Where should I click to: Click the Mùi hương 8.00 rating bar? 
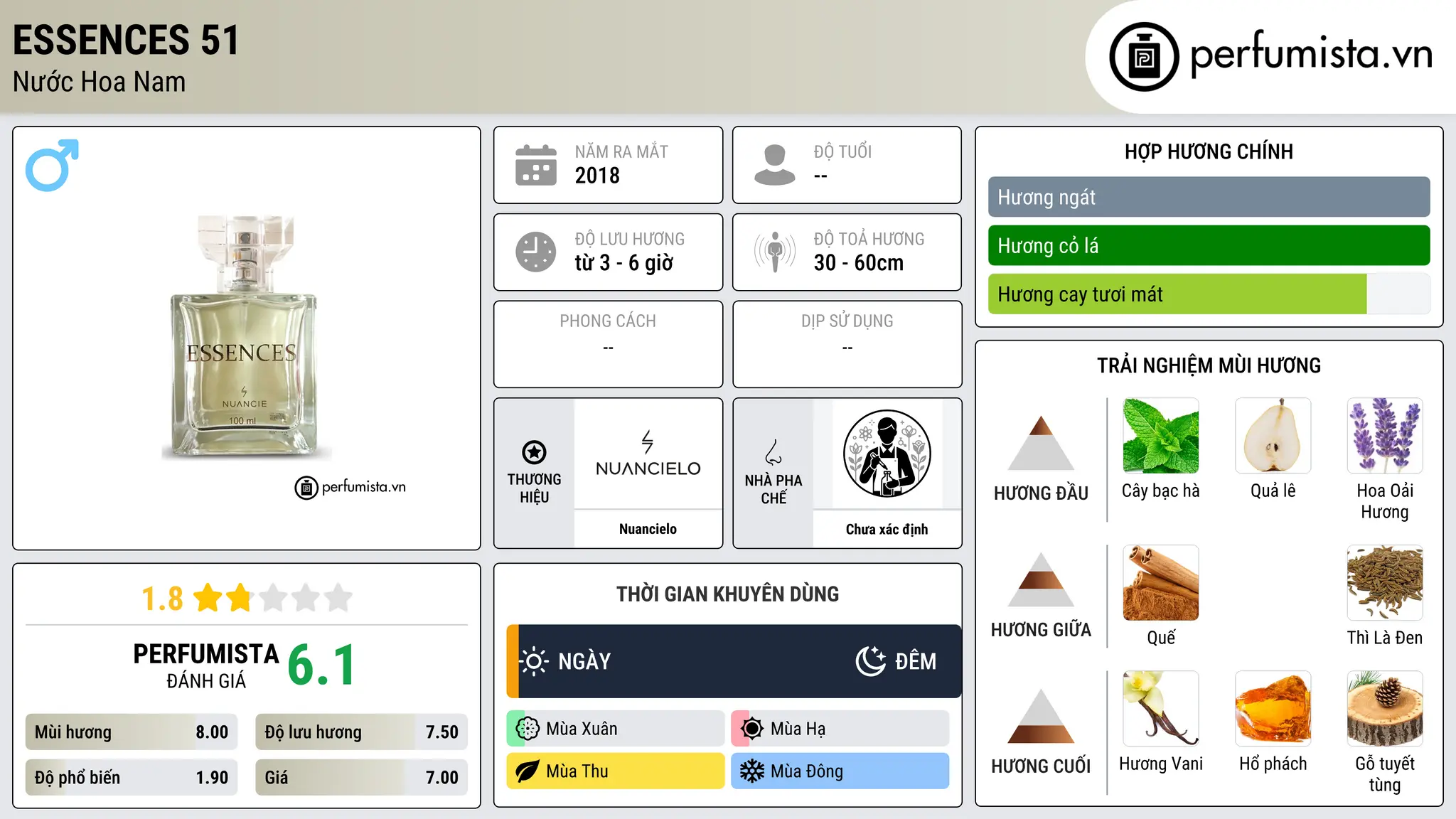click(x=132, y=732)
